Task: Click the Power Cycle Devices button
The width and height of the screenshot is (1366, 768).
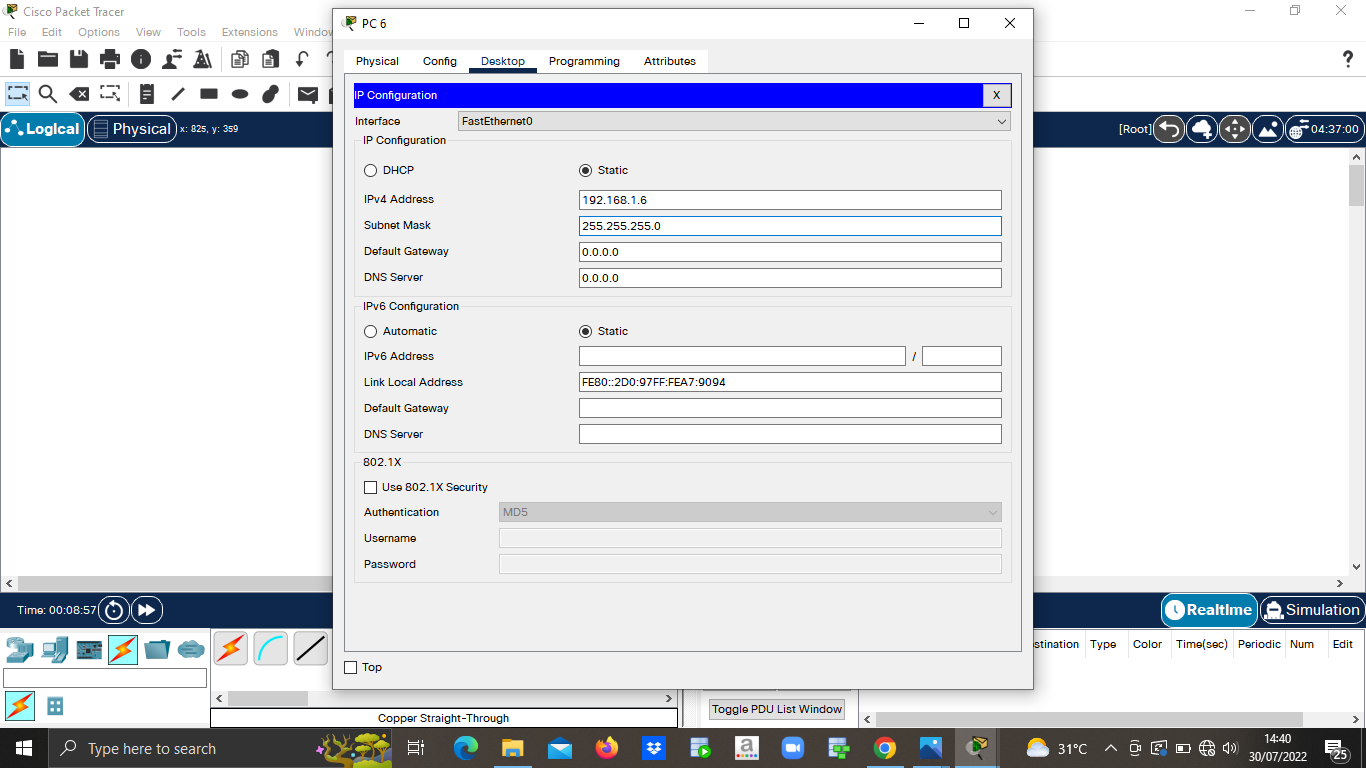Action: (115, 610)
